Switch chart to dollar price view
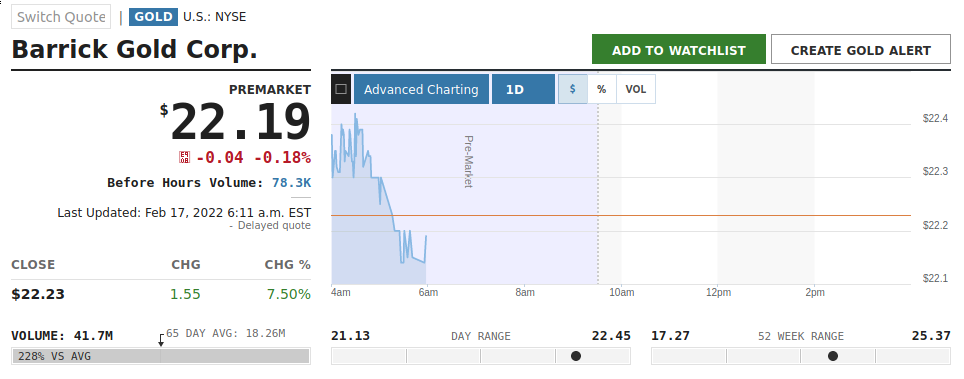Viewport: 964px width, 379px height. 572,89
